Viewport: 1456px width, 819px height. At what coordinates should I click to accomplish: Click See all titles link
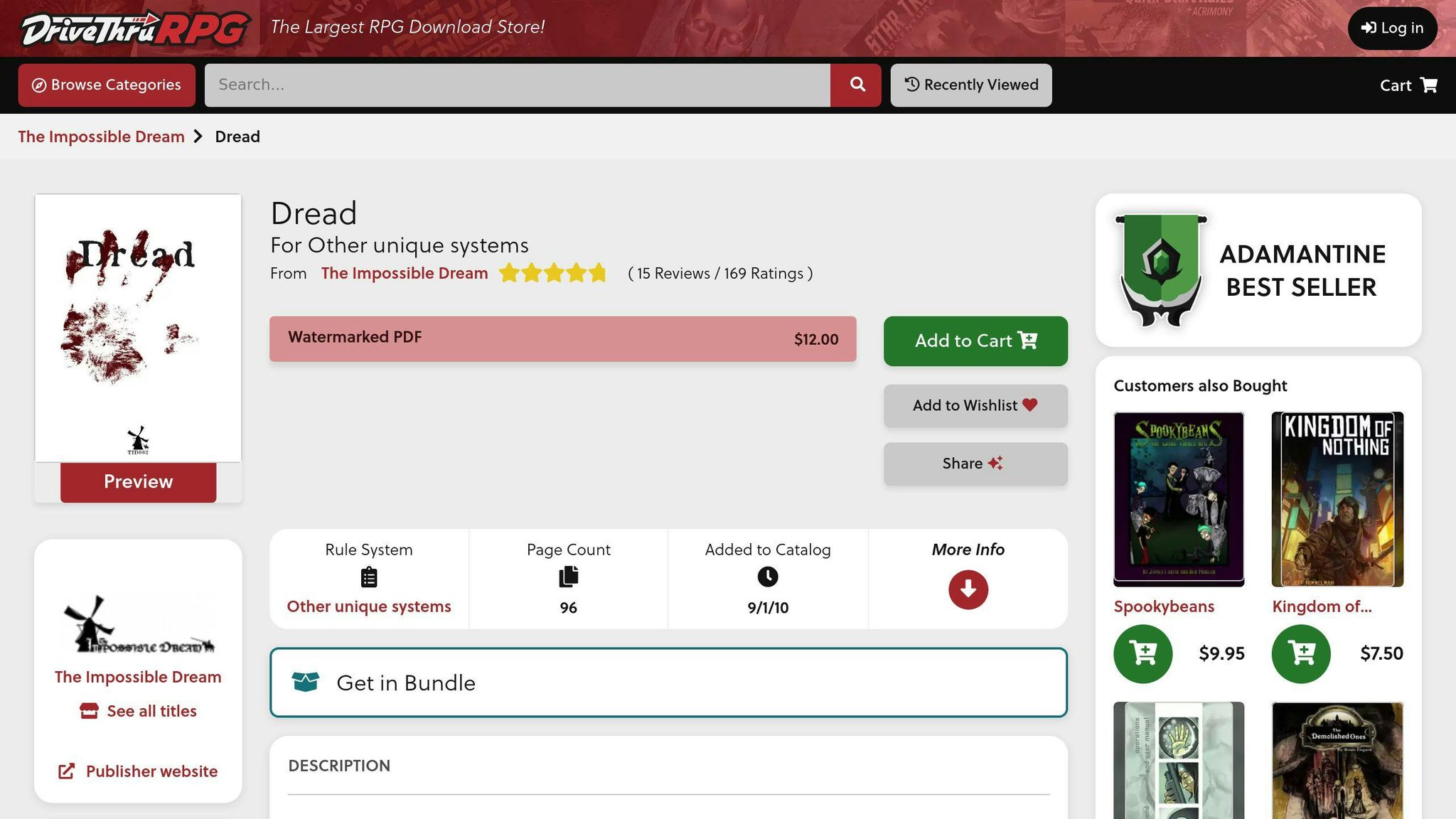point(151,711)
